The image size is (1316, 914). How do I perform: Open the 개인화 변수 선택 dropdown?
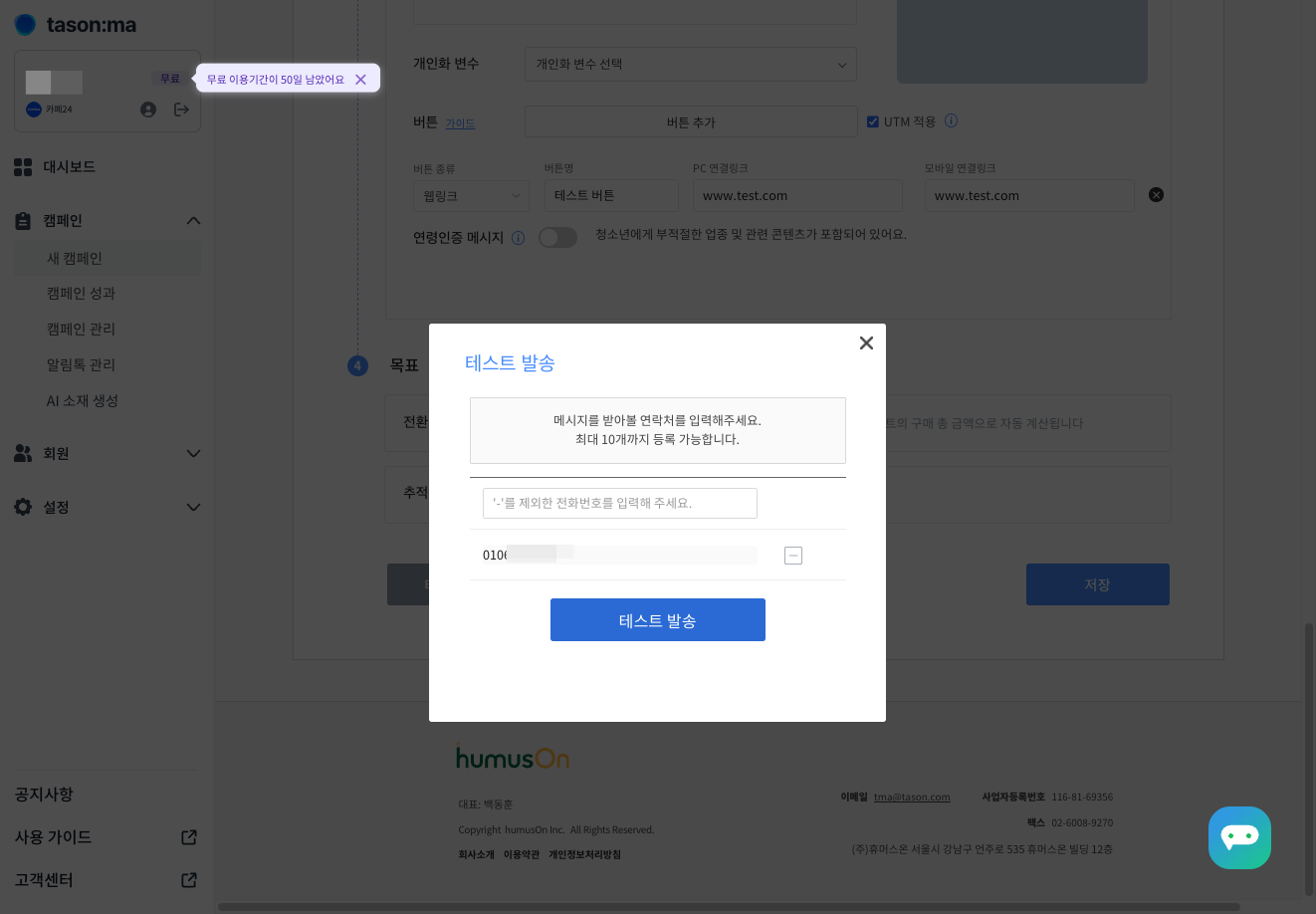691,64
